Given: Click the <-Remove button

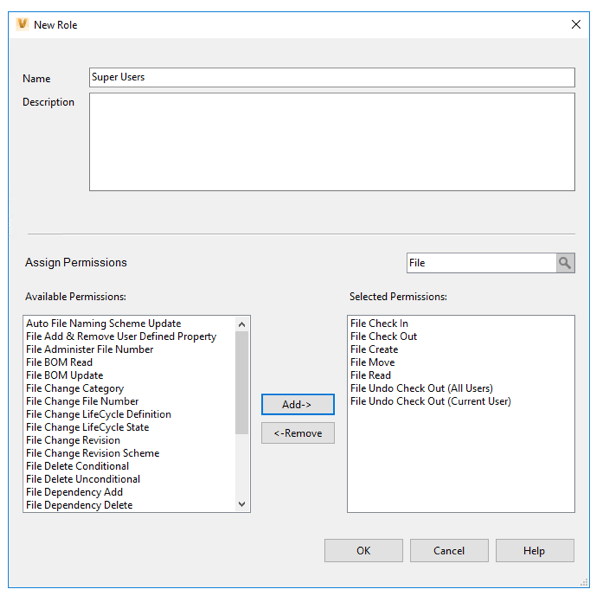Looking at the screenshot, I should point(298,433).
